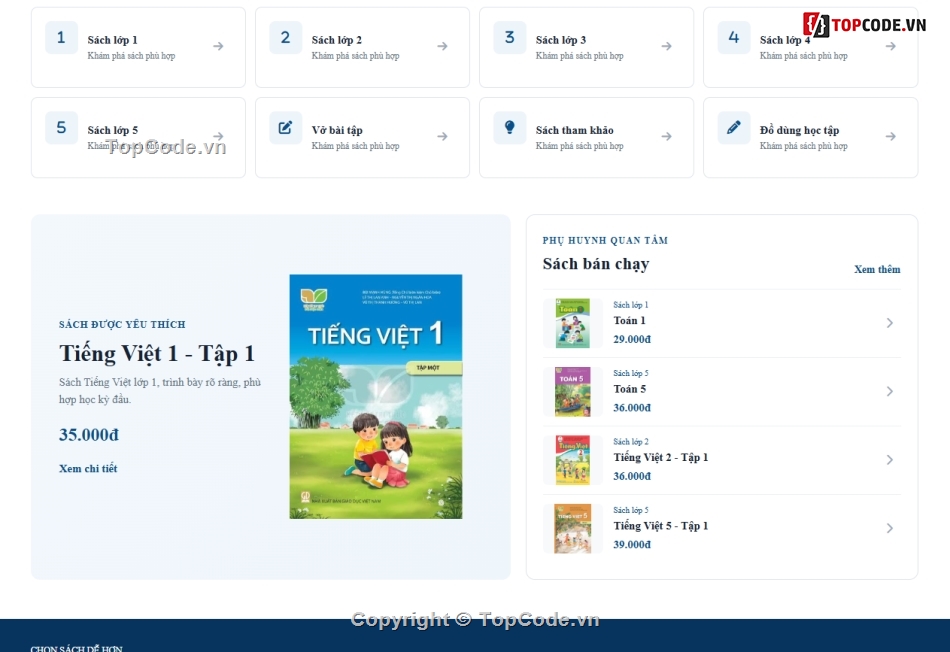Click the price 29.000đ
The height and width of the screenshot is (652, 950).
click(x=632, y=339)
